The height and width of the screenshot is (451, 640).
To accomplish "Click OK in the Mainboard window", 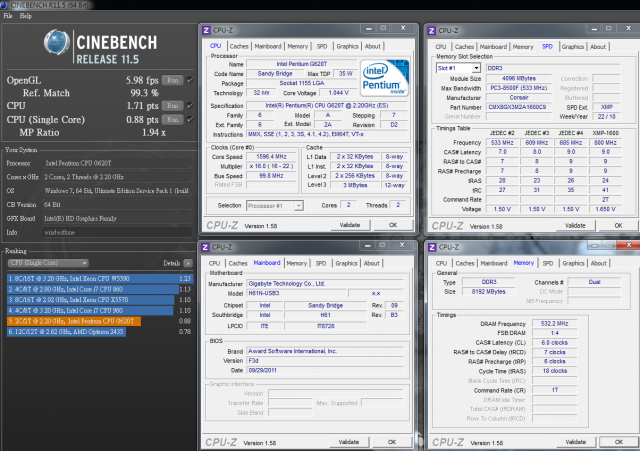I will pyautogui.click(x=392, y=442).
